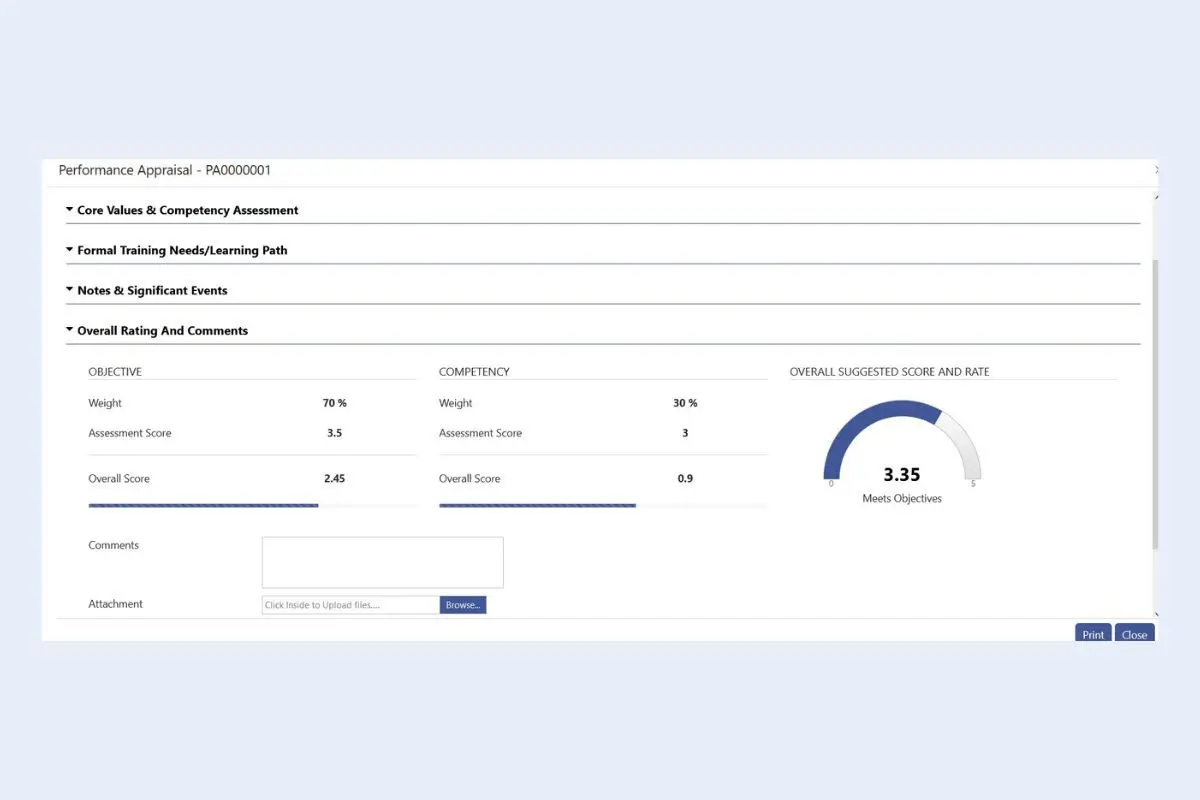Click the dialog's vertical scrollbar
The width and height of the screenshot is (1200, 800).
(x=1156, y=405)
